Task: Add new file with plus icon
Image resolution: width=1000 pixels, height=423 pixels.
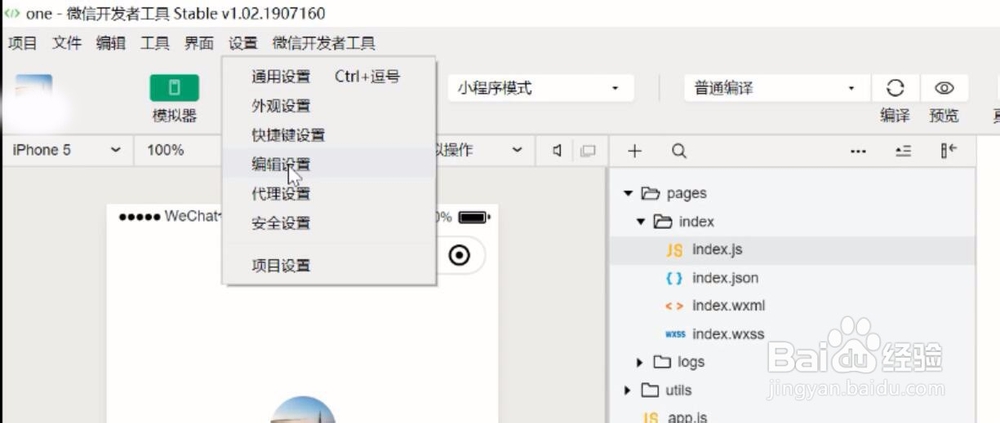Action: (635, 151)
